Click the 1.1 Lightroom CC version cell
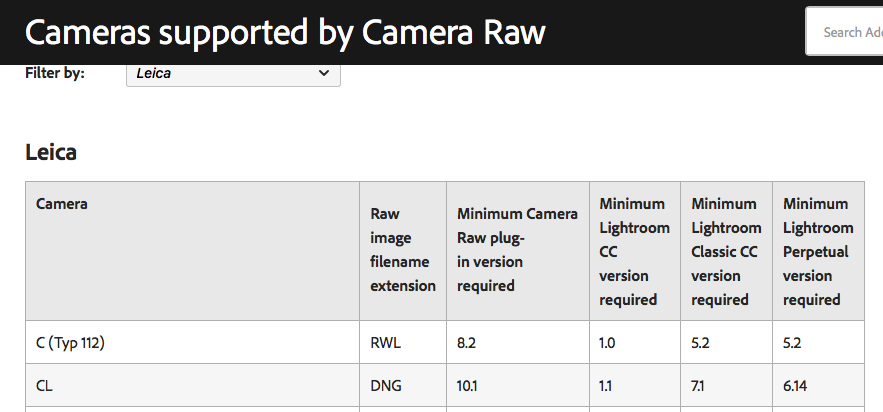 coord(607,386)
